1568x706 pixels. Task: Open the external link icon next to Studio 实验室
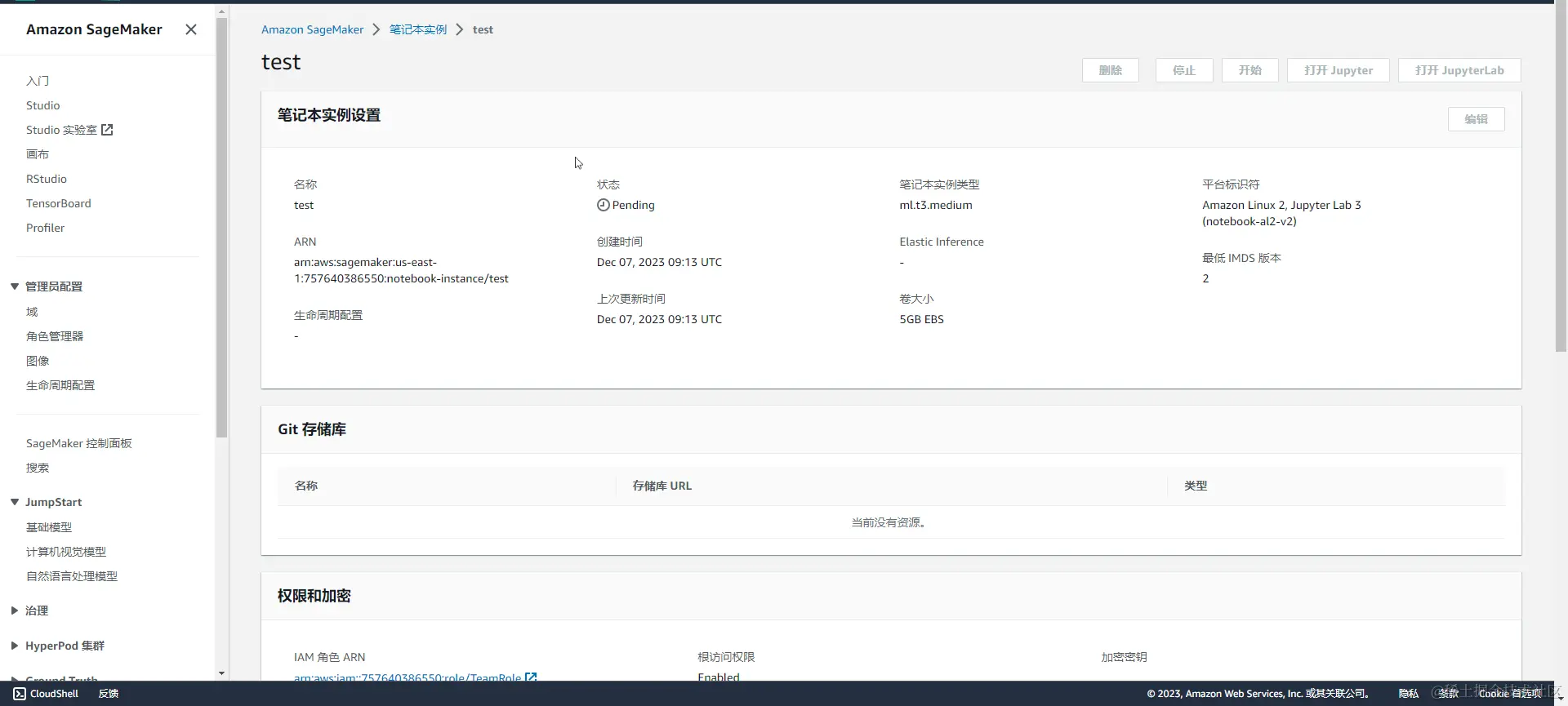[107, 130]
